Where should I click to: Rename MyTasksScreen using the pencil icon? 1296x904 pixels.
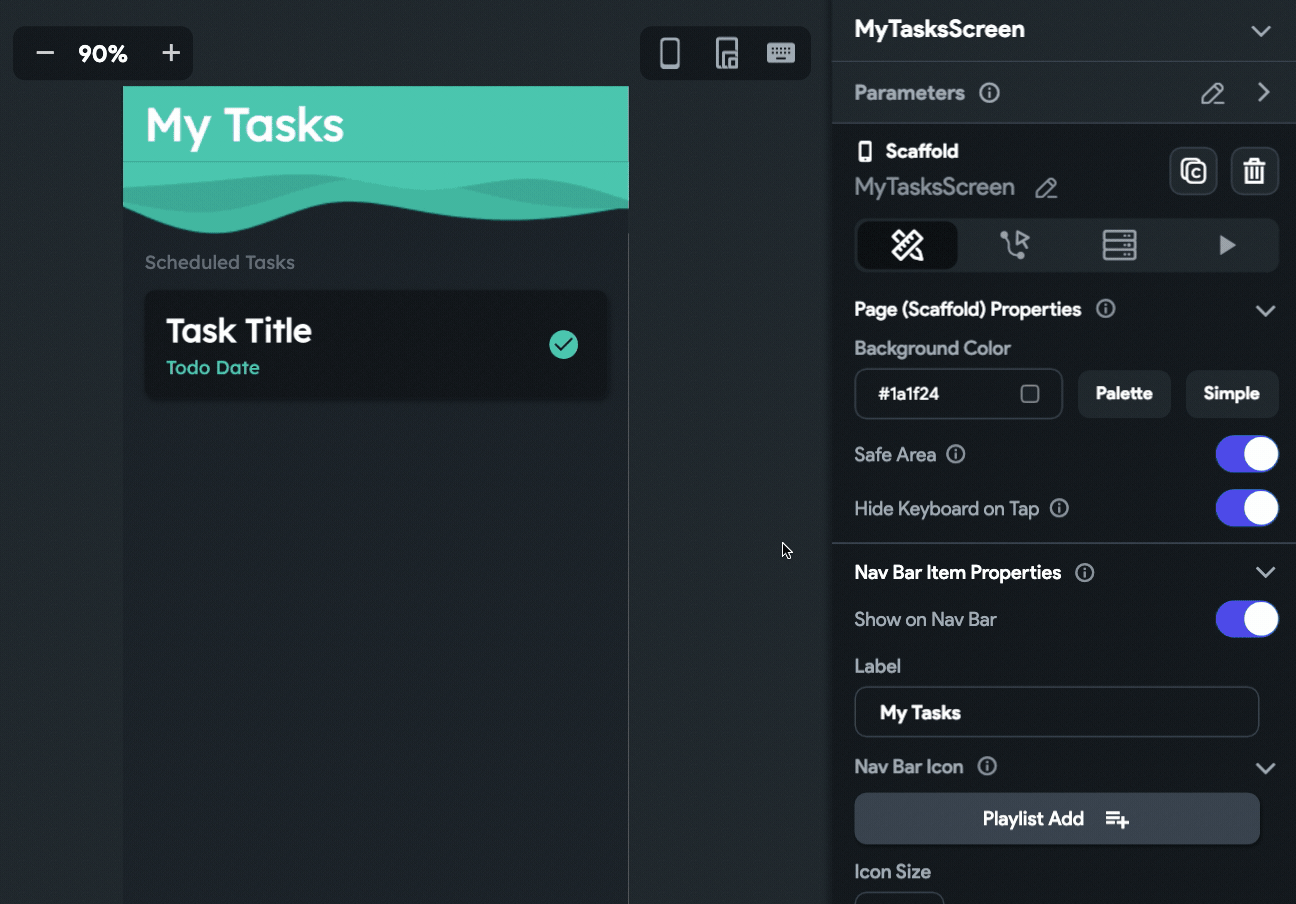(x=1046, y=188)
